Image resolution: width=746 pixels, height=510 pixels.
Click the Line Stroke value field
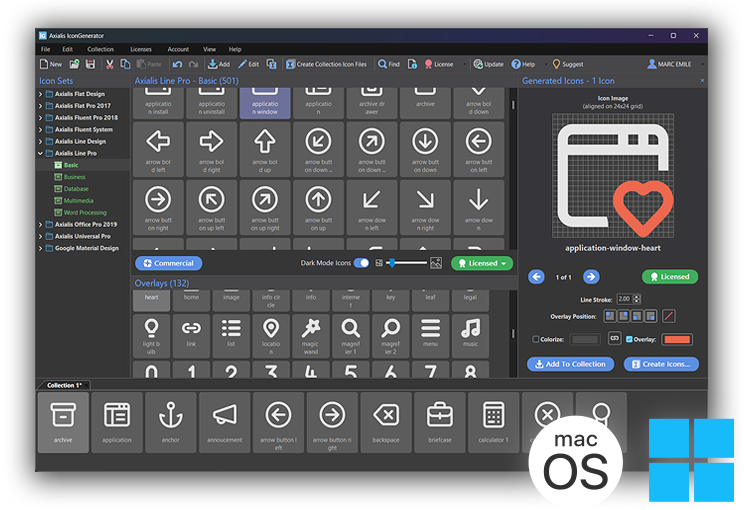click(x=624, y=299)
